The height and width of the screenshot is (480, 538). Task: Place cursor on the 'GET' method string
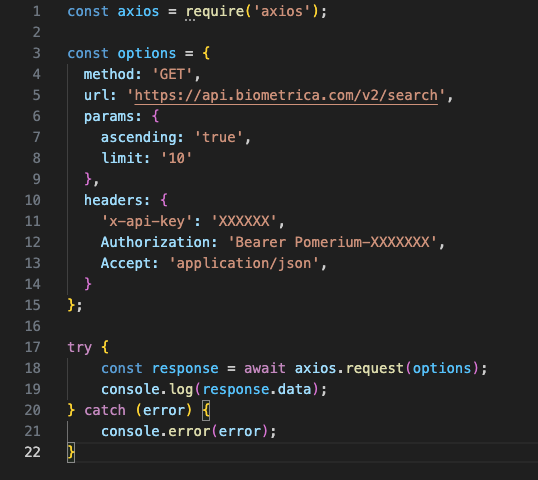(172, 74)
